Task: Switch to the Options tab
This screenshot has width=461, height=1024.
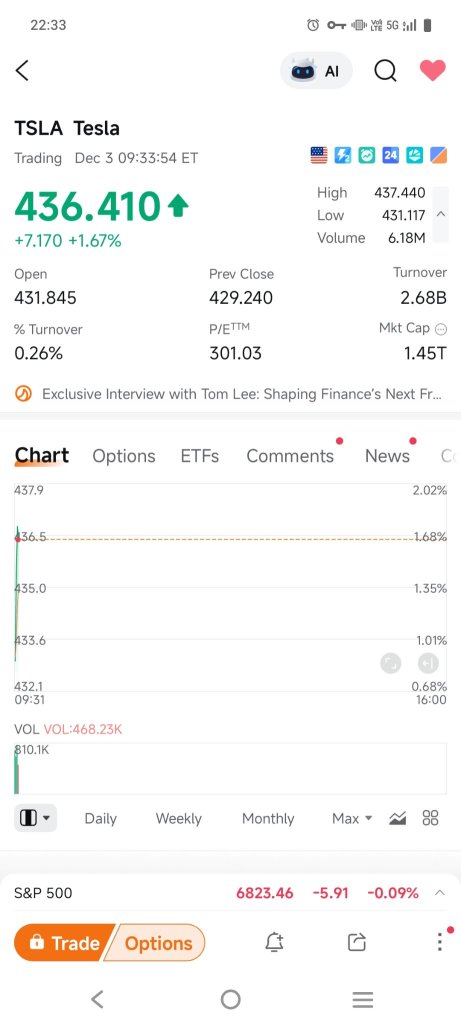Action: [124, 456]
